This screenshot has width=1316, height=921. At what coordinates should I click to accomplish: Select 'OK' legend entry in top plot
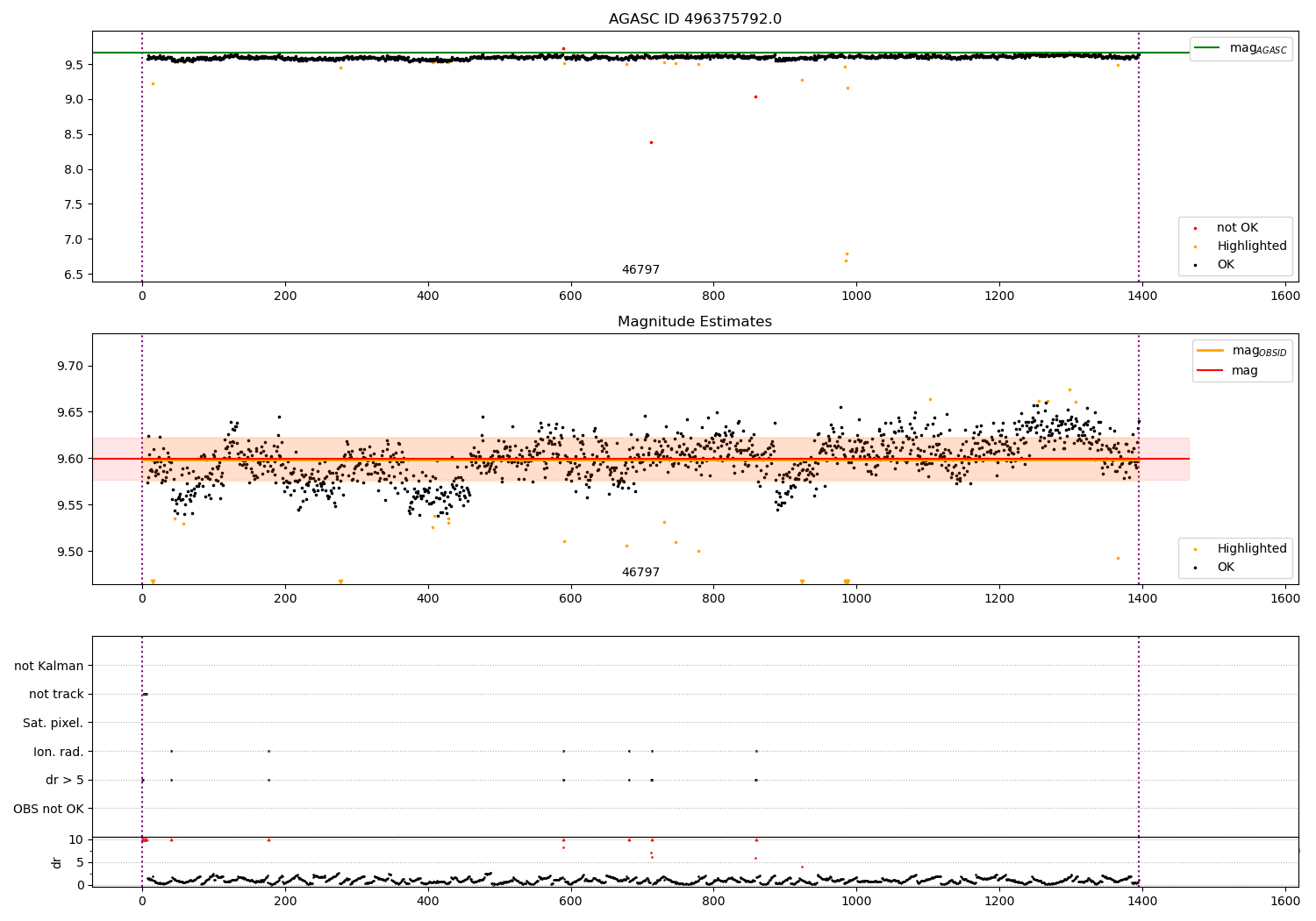[x=1226, y=265]
